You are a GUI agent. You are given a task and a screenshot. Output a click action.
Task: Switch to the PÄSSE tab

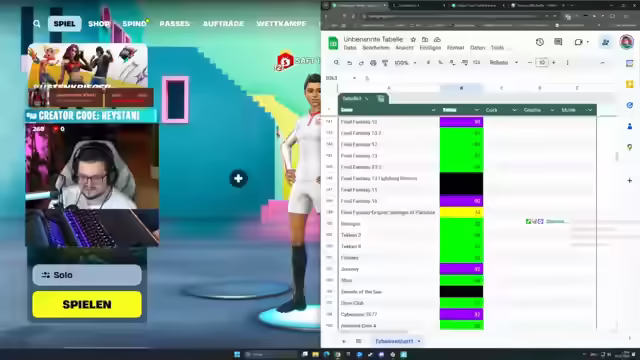(x=174, y=24)
